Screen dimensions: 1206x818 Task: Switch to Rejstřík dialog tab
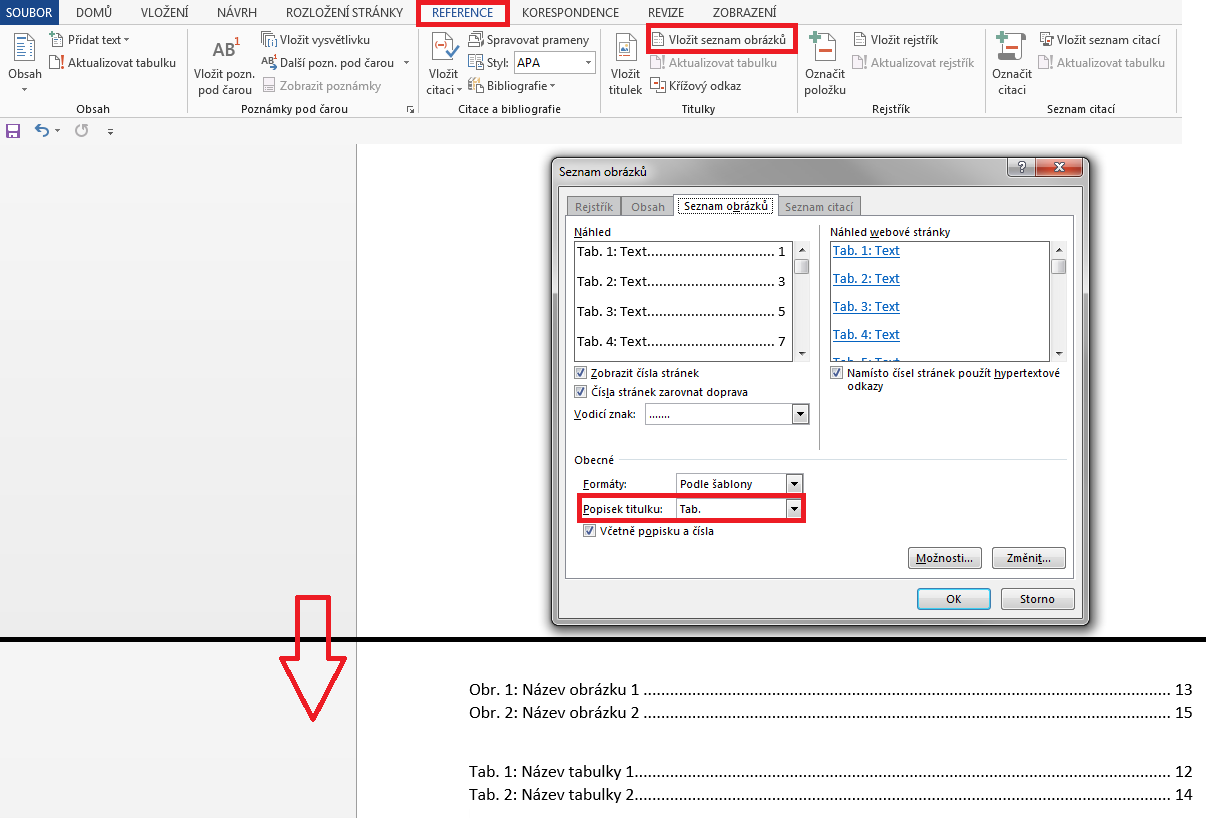click(594, 207)
